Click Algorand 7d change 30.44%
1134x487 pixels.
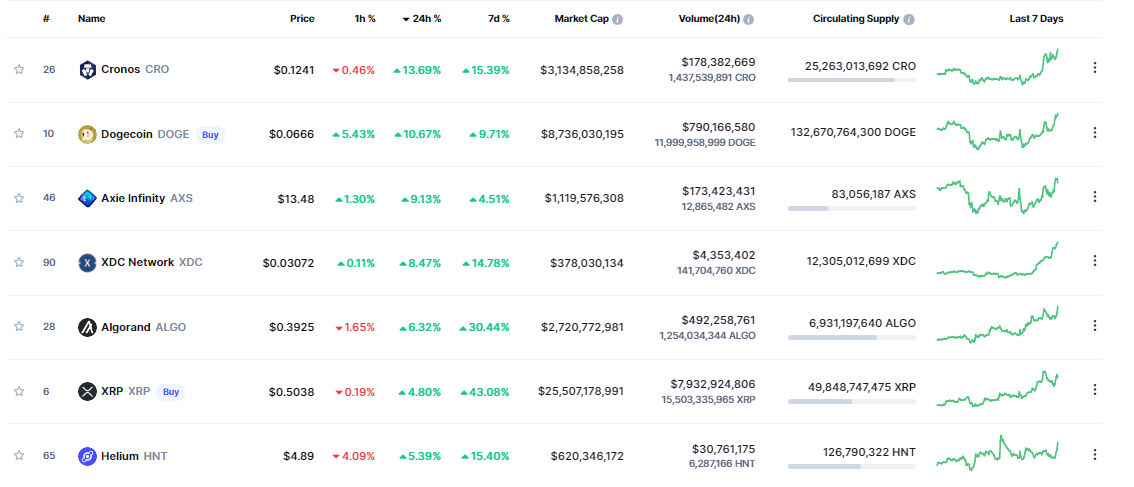485,327
